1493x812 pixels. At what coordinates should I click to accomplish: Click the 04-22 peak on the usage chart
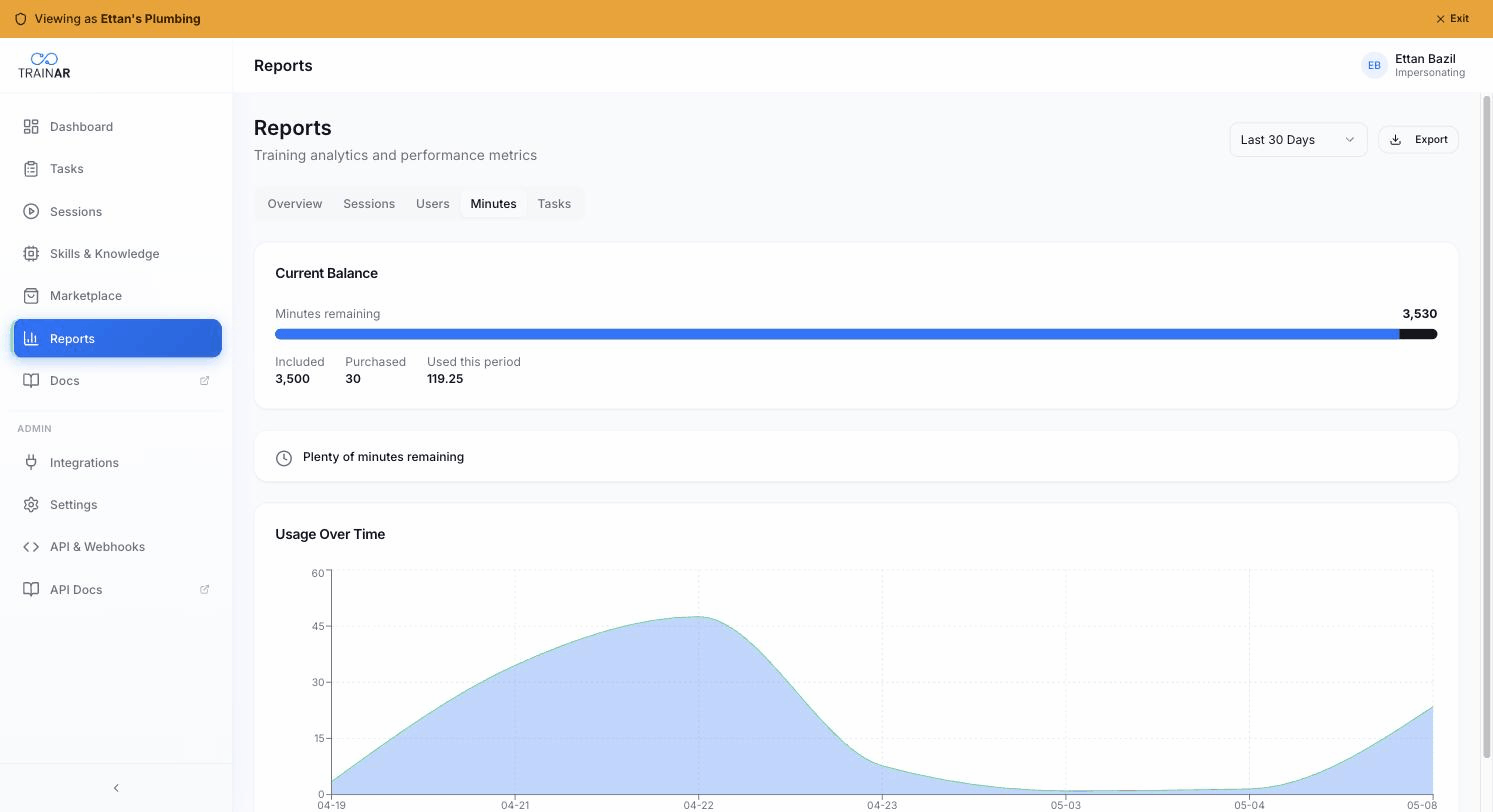pyautogui.click(x=699, y=617)
